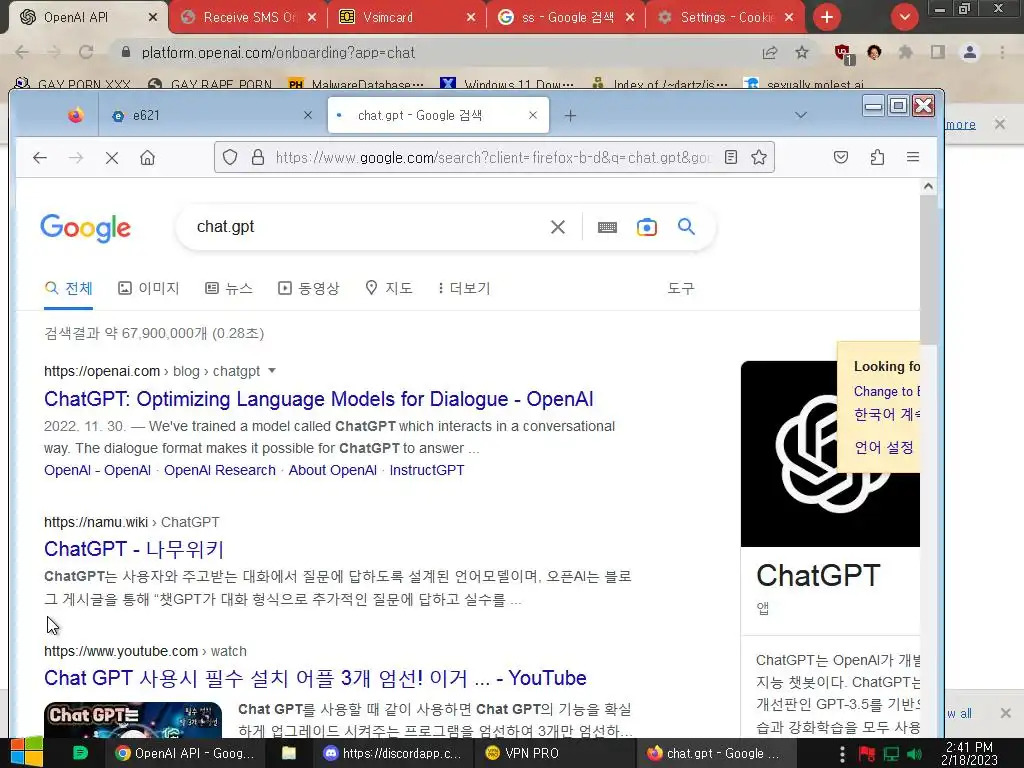Expand openai.com result options arrow
This screenshot has height=768, width=1024.
pyautogui.click(x=272, y=370)
